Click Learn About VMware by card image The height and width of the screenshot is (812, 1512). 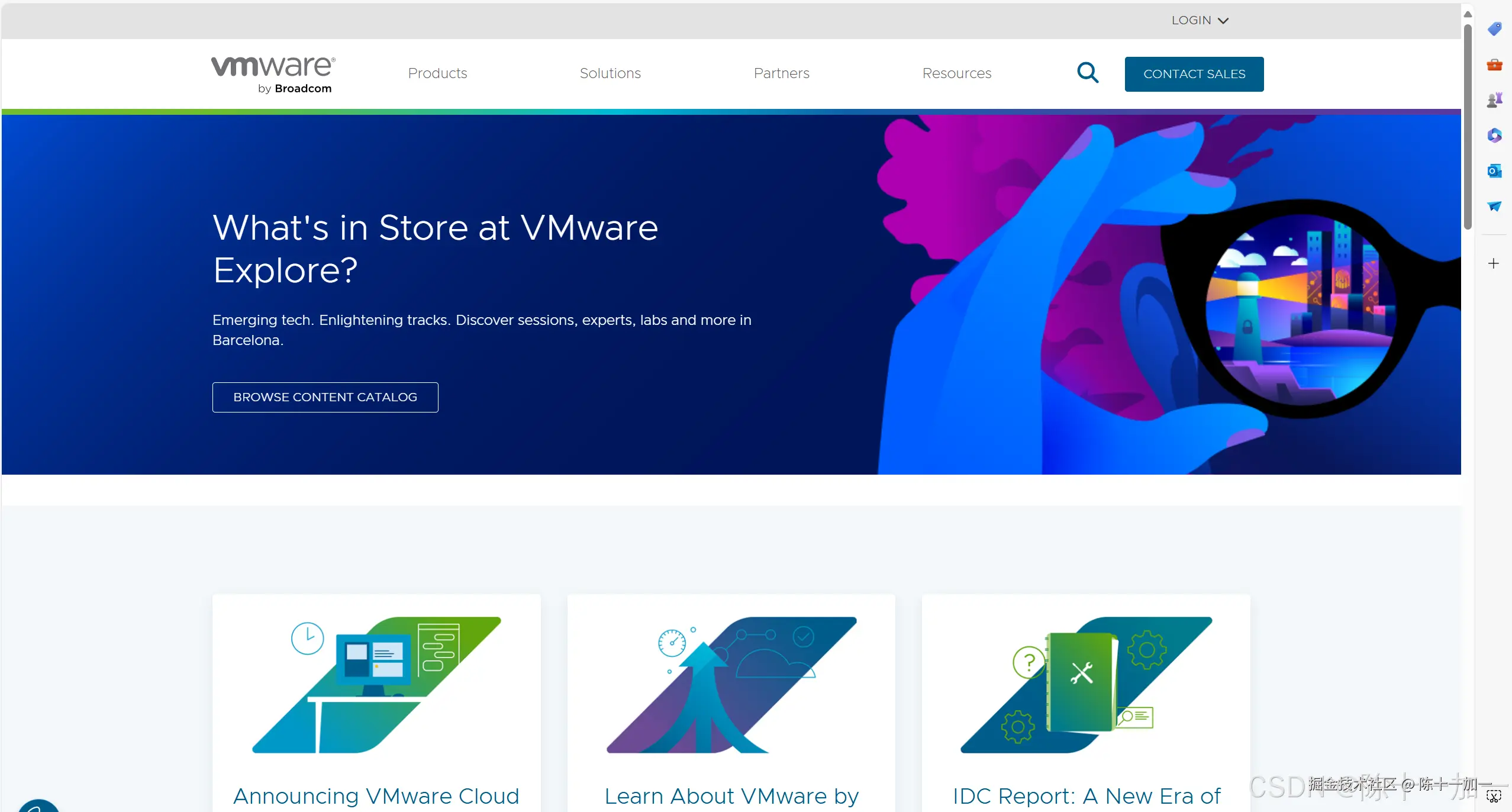[731, 685]
